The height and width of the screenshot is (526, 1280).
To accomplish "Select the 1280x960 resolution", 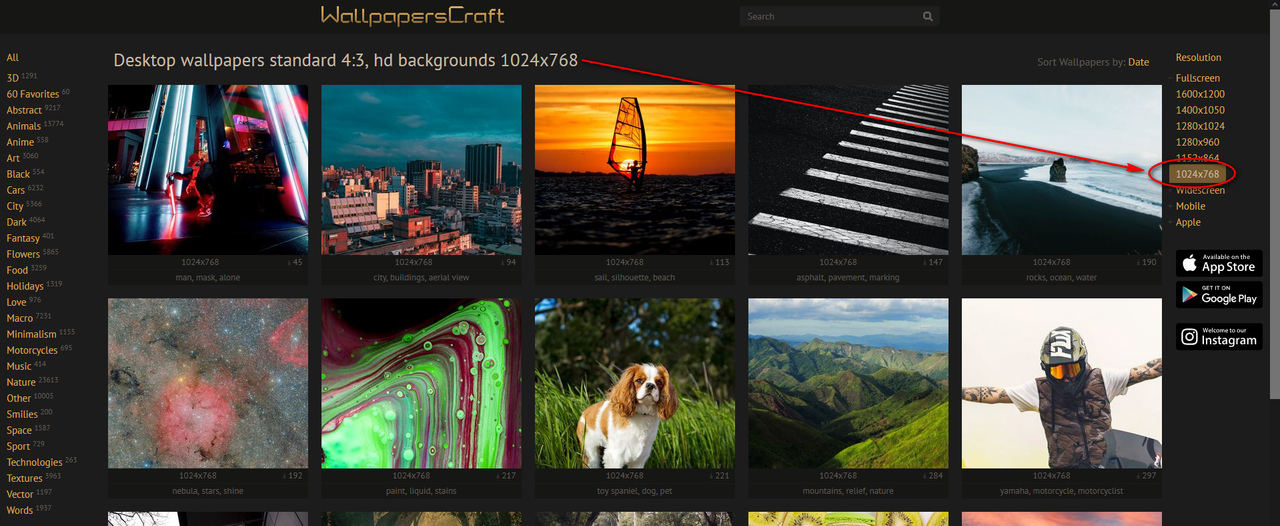I will point(1197,142).
